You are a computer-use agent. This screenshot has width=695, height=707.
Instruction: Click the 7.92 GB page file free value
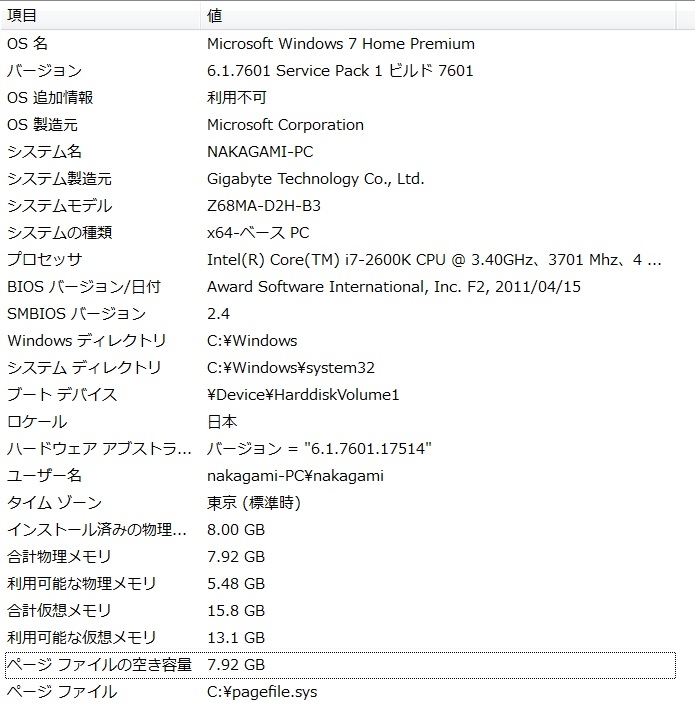point(236,666)
